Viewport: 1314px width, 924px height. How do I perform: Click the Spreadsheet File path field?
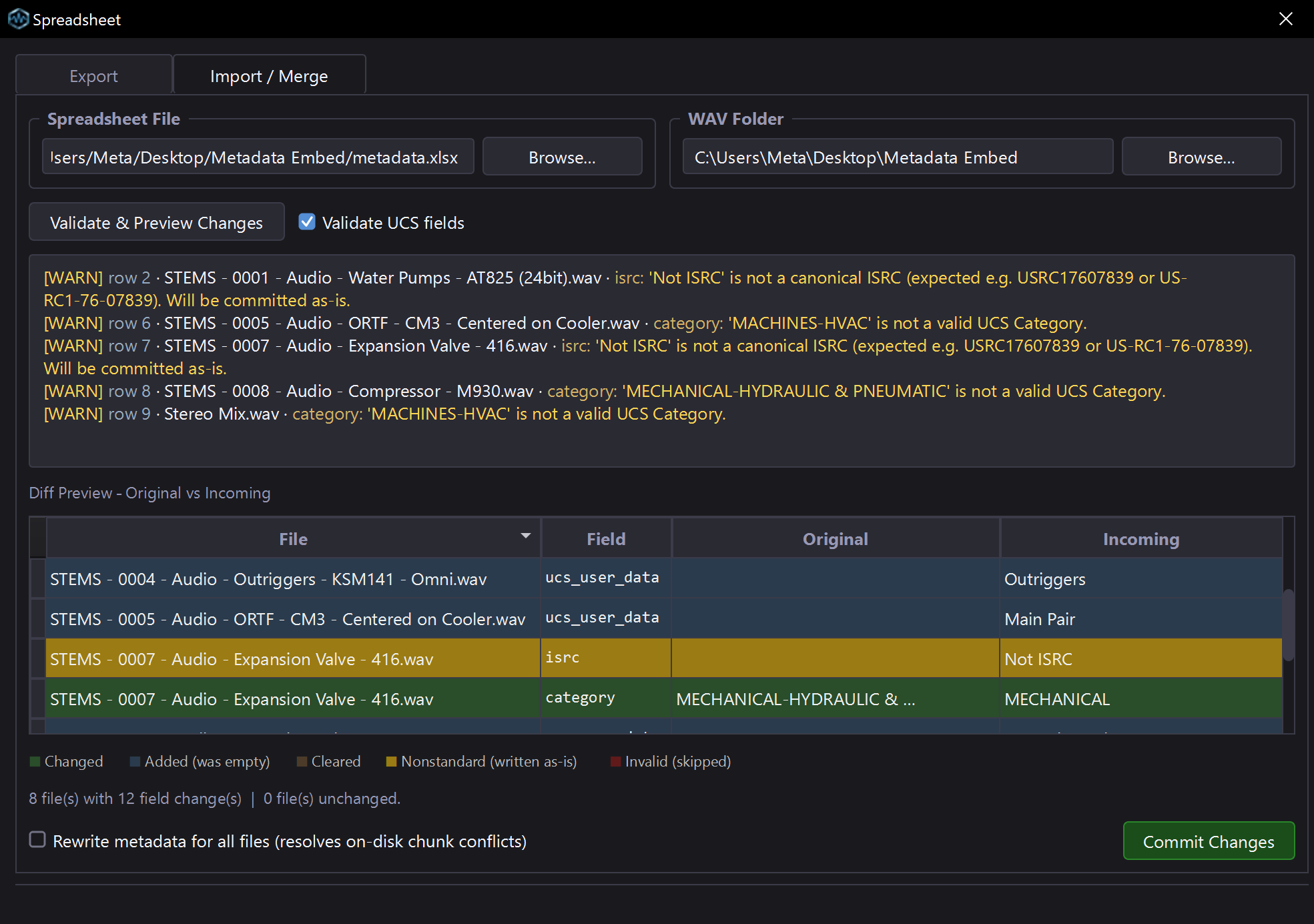[x=258, y=157]
